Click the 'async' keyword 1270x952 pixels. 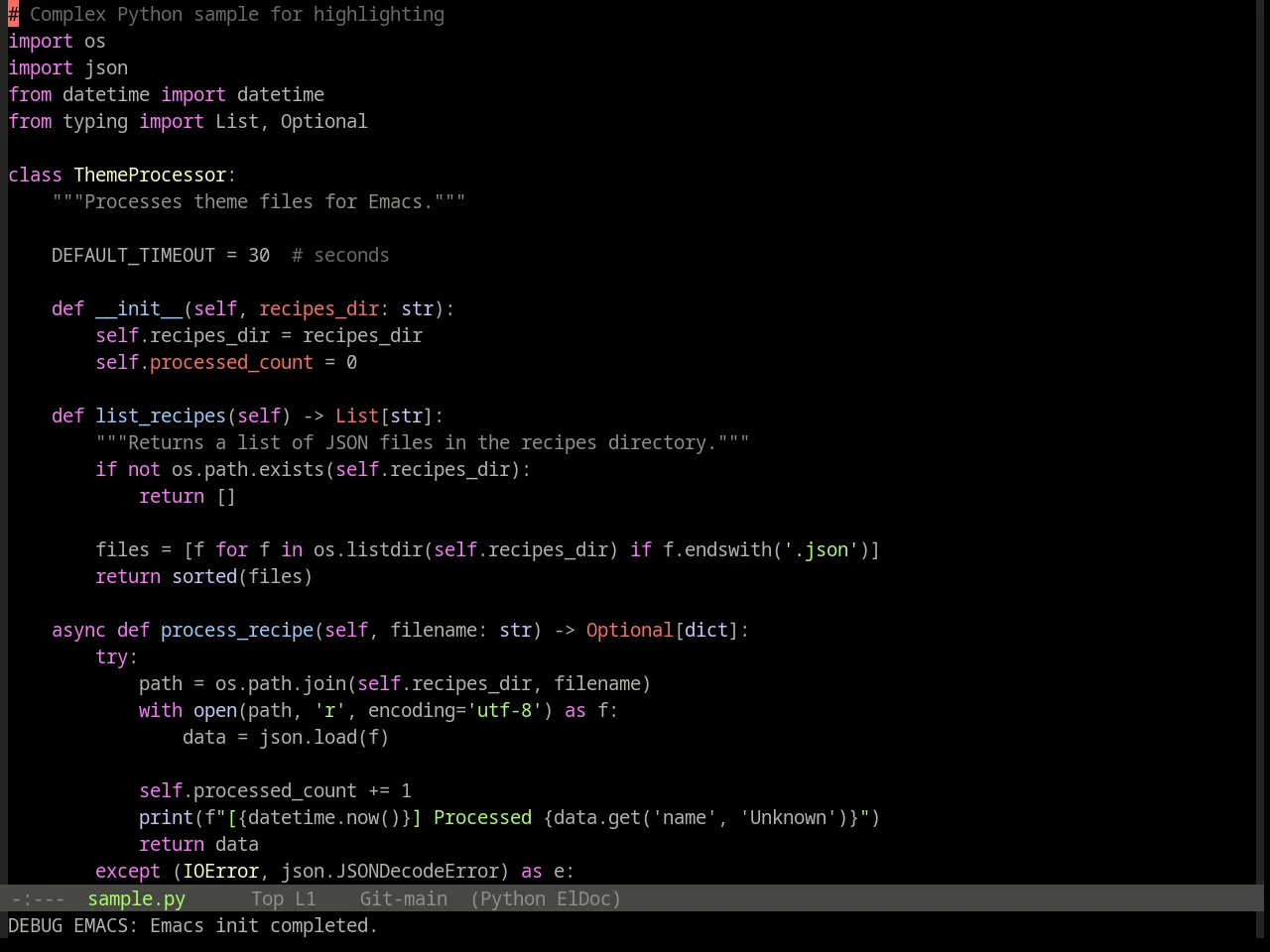point(78,630)
